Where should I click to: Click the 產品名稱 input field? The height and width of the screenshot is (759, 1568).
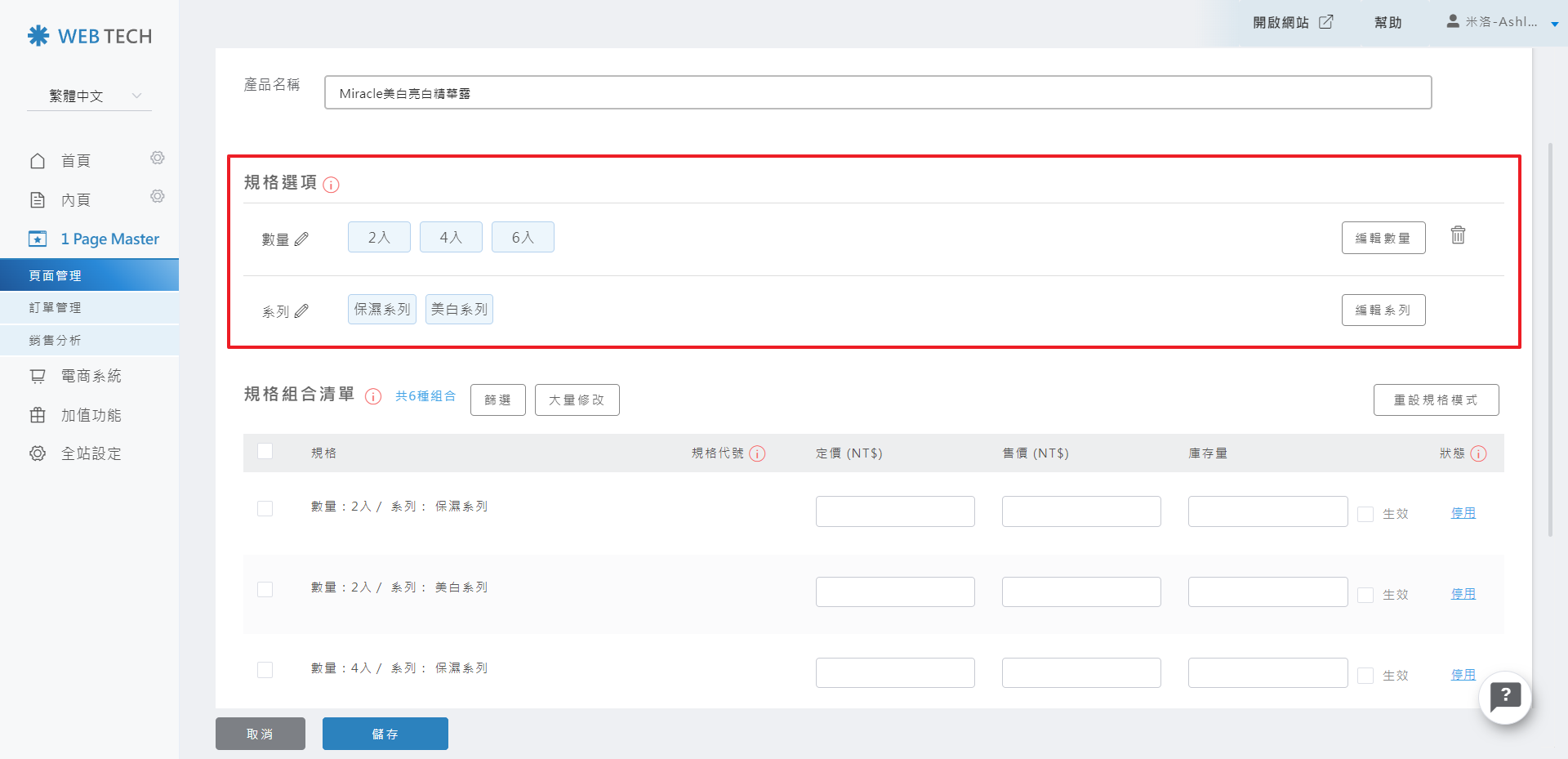[877, 93]
